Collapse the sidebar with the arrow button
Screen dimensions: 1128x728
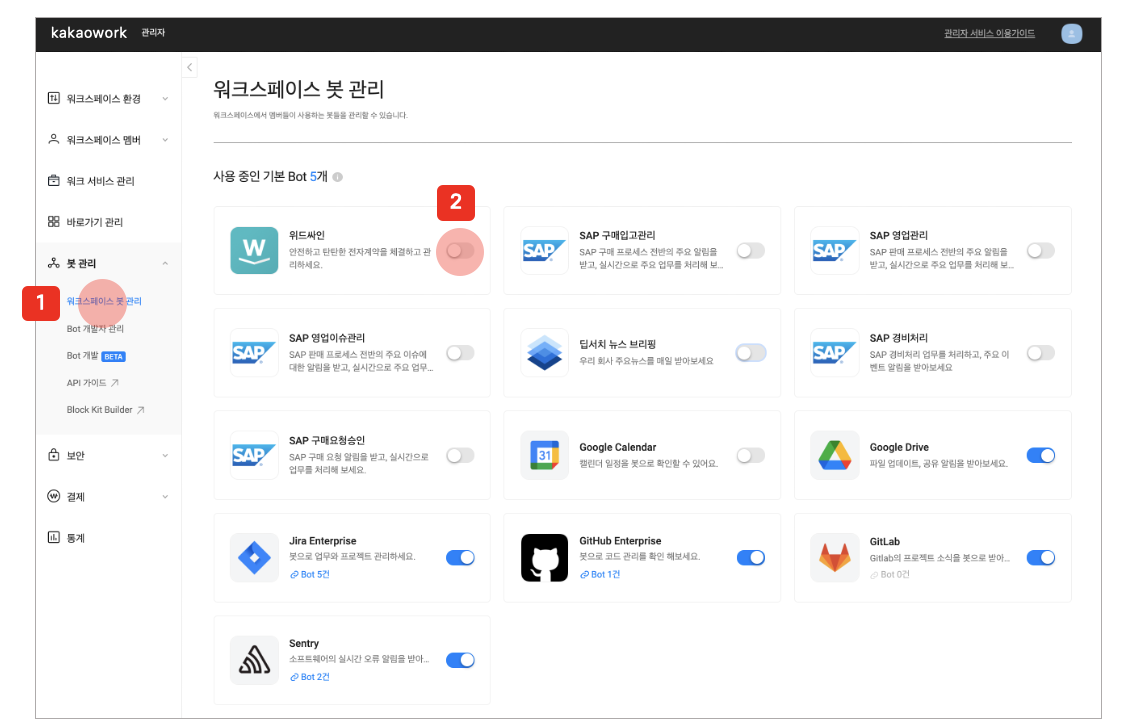189,68
